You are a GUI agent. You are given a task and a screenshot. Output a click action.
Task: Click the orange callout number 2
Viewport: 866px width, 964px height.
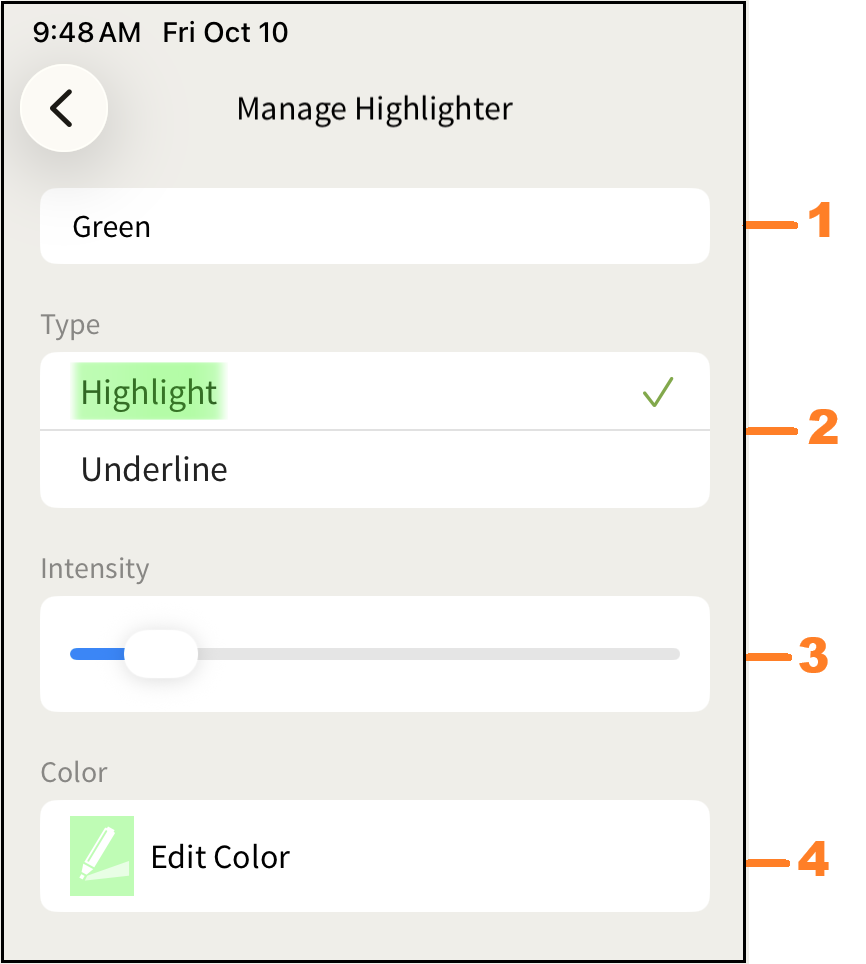822,428
